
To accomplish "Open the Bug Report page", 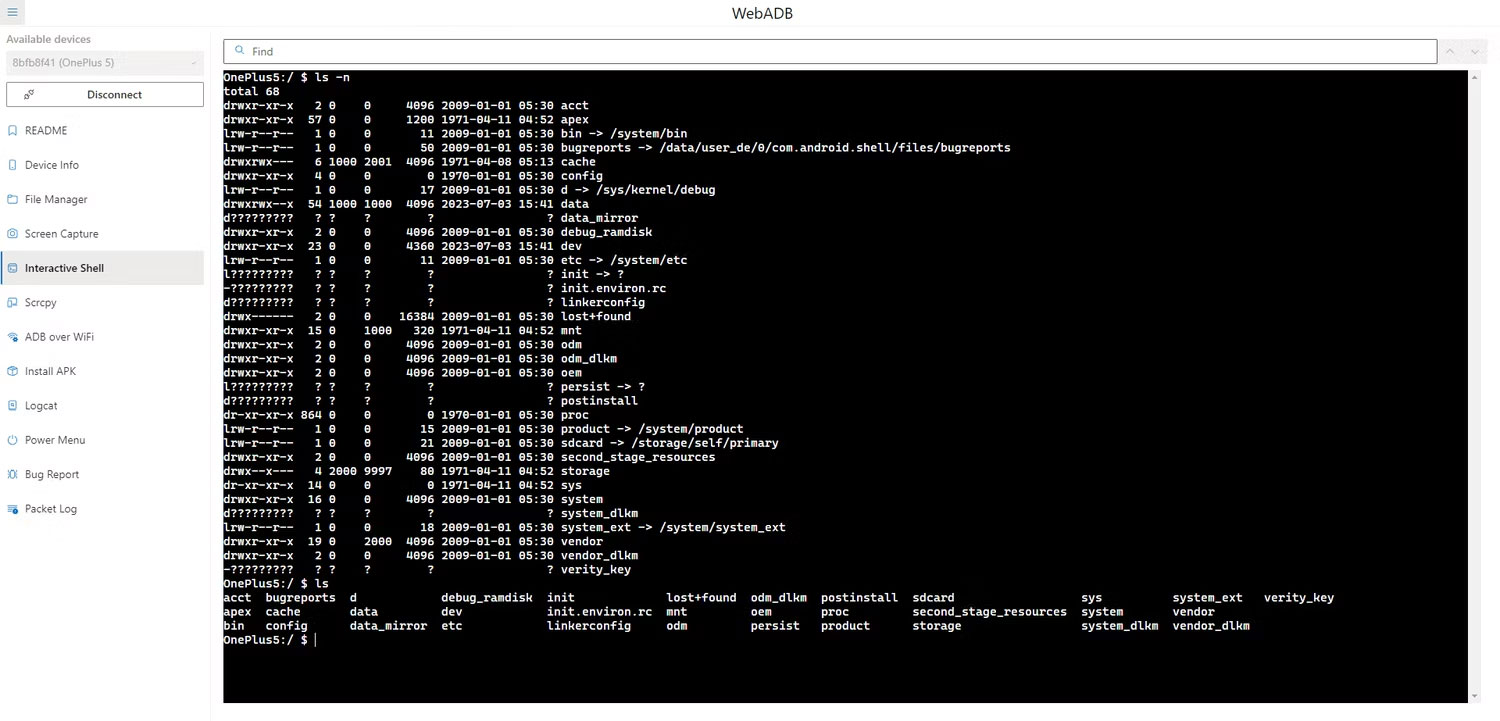I will (x=102, y=474).
